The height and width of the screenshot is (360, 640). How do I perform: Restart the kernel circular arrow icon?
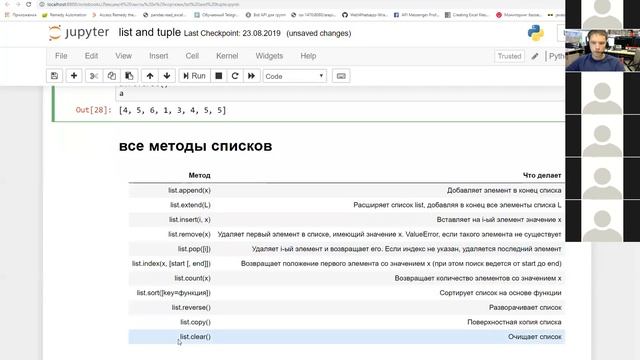coord(235,76)
